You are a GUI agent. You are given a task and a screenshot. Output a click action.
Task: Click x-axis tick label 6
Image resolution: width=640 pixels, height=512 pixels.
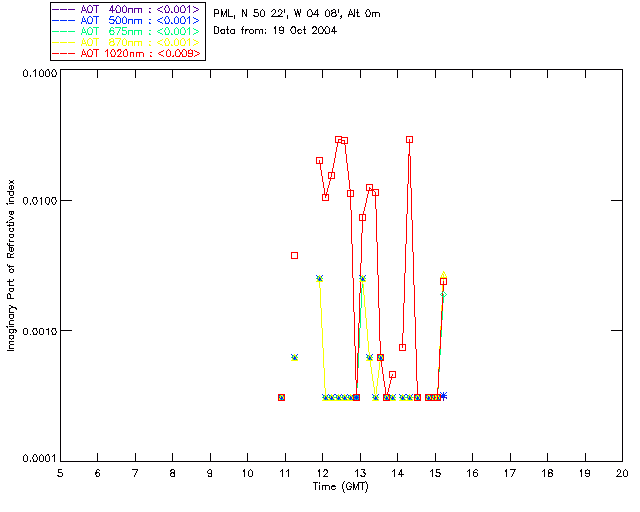click(x=98, y=473)
